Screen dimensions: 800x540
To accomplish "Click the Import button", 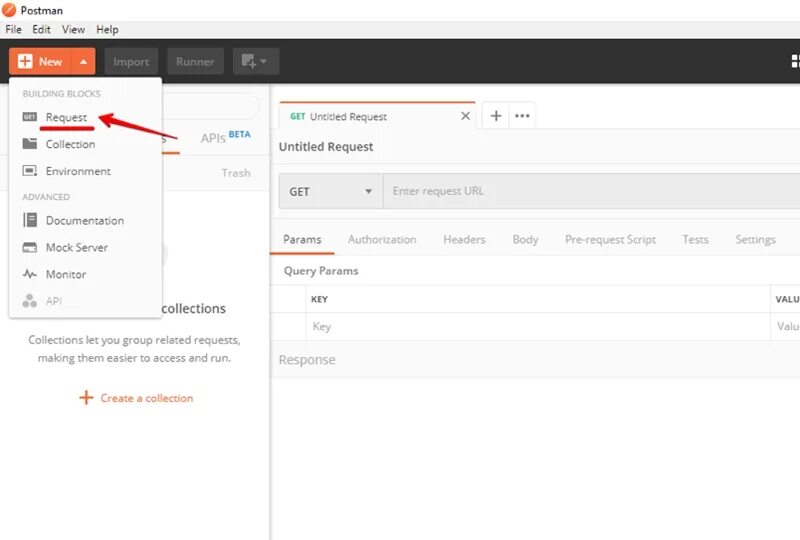I will (x=131, y=62).
